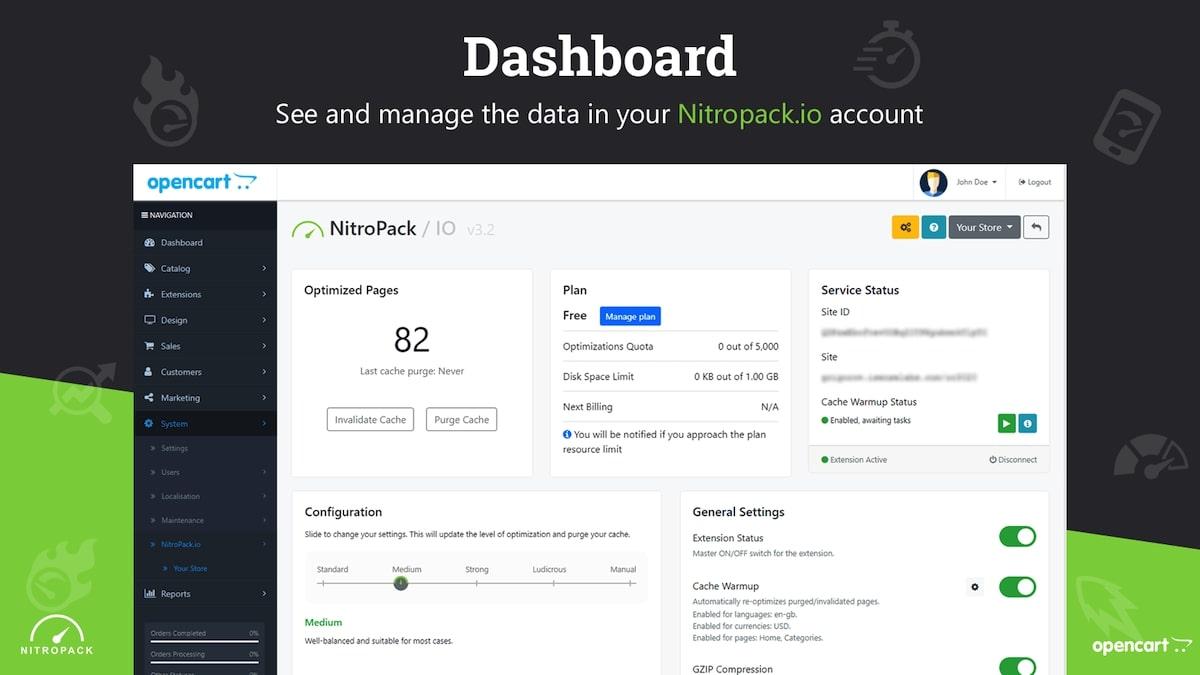Click the Orders Processing progress bar
The image size is (1200, 675).
(205, 661)
